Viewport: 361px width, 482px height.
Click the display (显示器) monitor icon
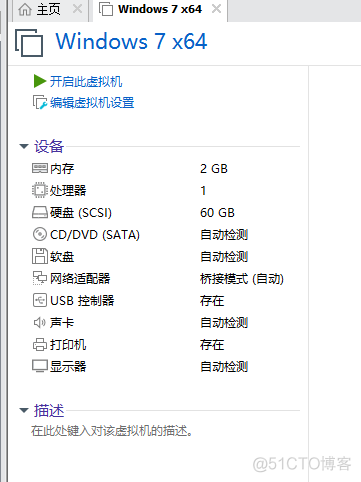pyautogui.click(x=40, y=366)
